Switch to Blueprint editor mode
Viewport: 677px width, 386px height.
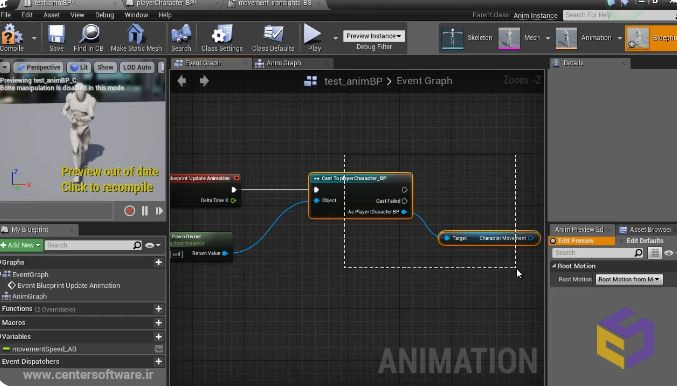pos(651,38)
